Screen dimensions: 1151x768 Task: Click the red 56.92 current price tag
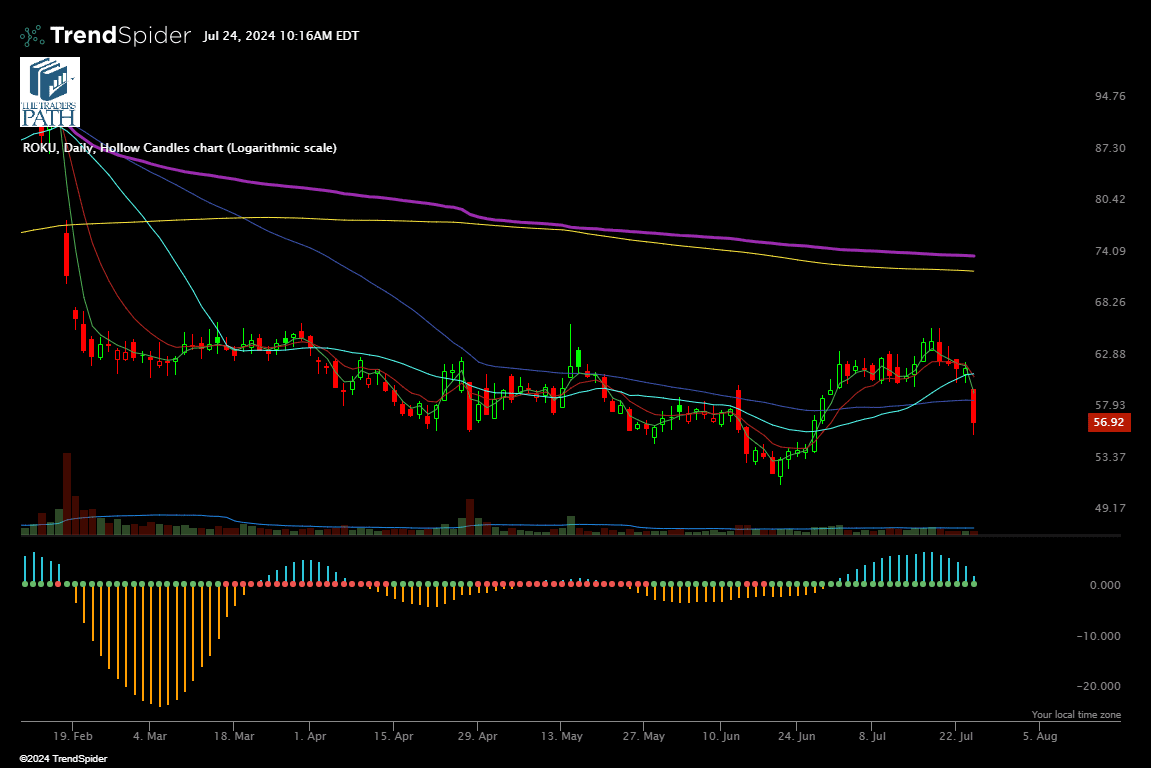[1109, 423]
